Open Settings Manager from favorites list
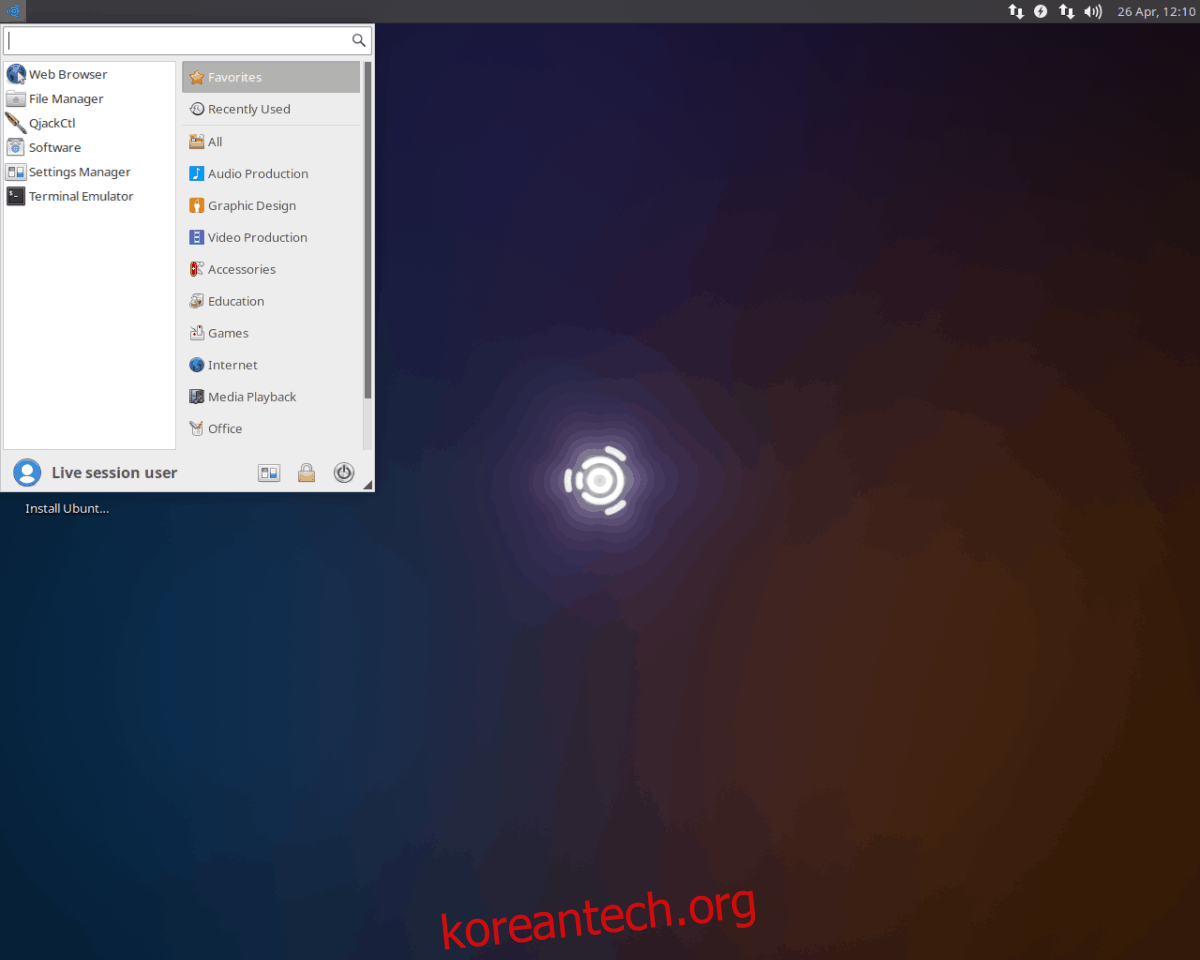 (79, 172)
